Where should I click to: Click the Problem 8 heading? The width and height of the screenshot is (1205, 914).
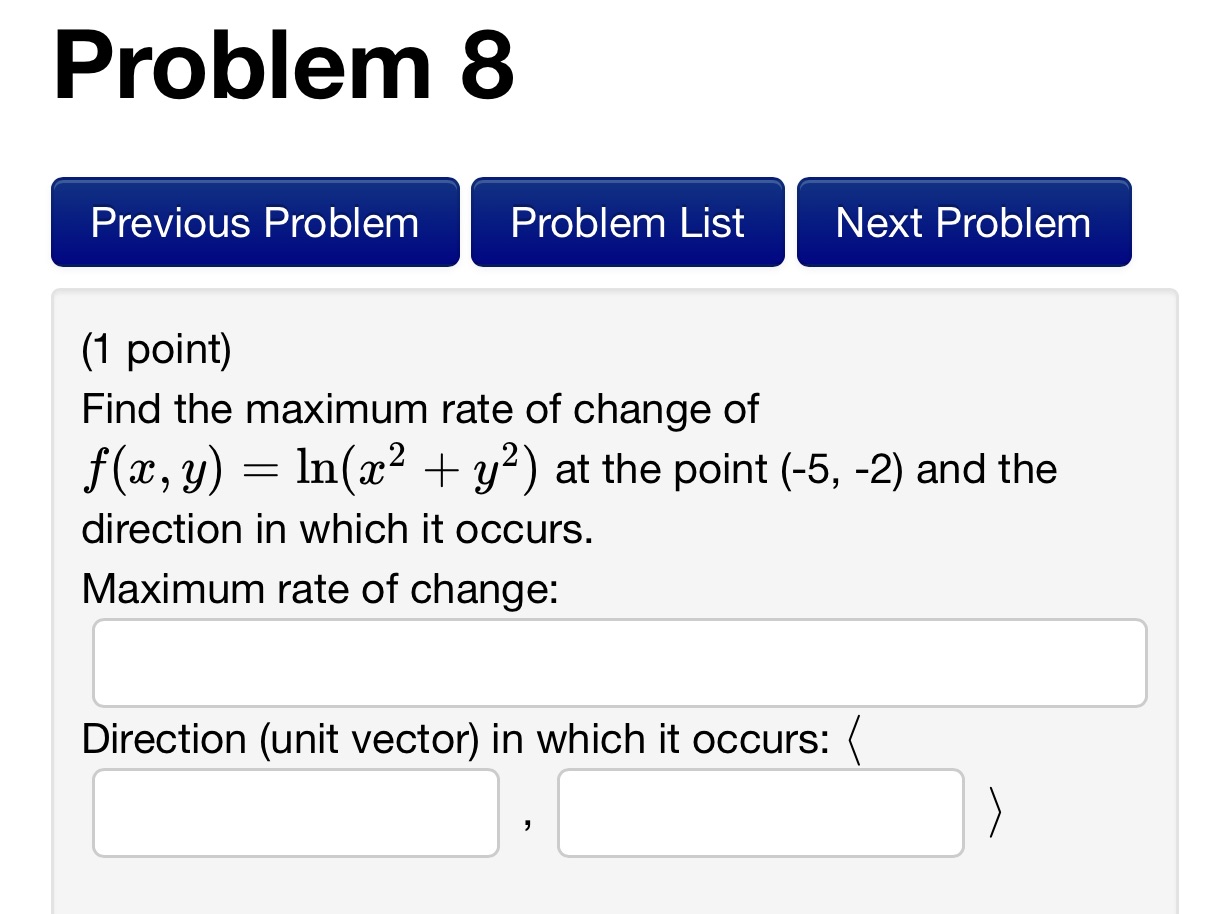pos(283,66)
